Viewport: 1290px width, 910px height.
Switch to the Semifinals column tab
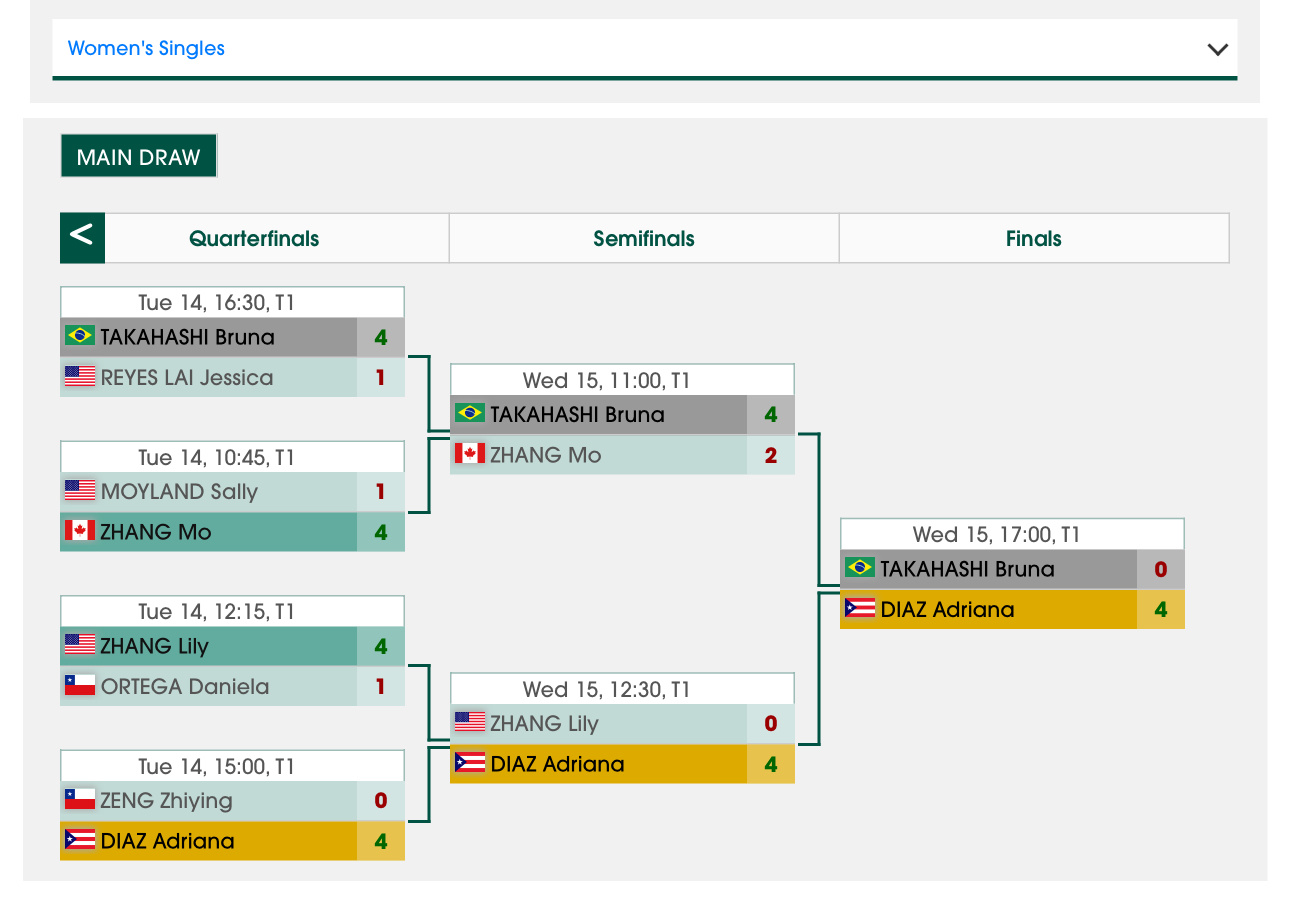click(644, 238)
